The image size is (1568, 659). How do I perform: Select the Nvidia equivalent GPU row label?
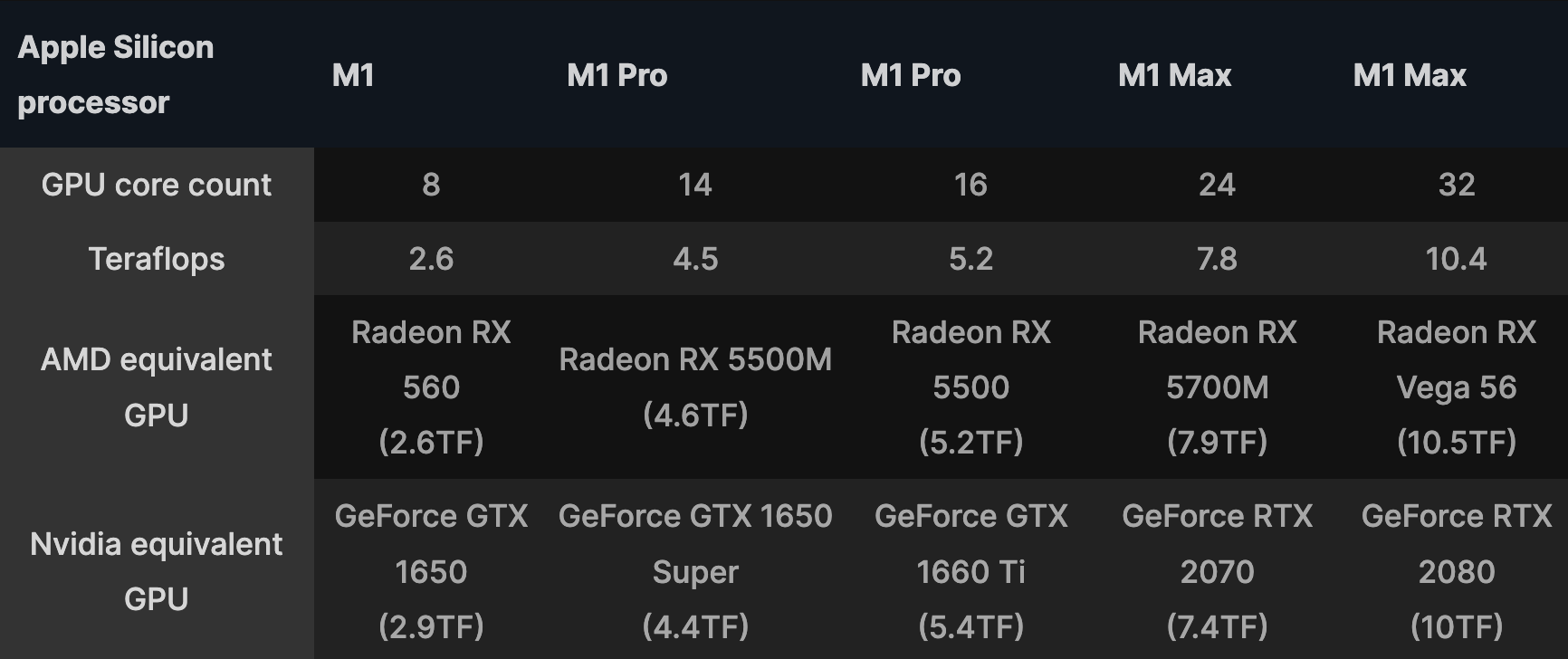click(157, 571)
